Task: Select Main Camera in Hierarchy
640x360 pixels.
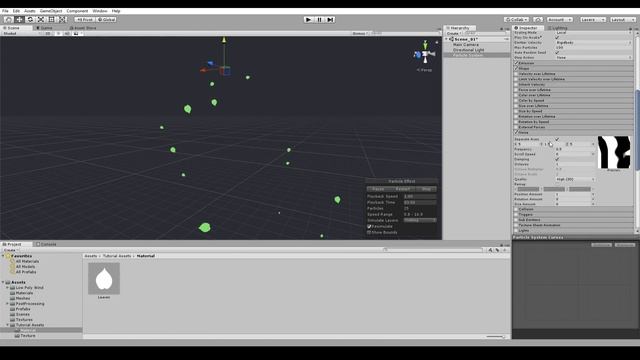Action: (x=466, y=44)
